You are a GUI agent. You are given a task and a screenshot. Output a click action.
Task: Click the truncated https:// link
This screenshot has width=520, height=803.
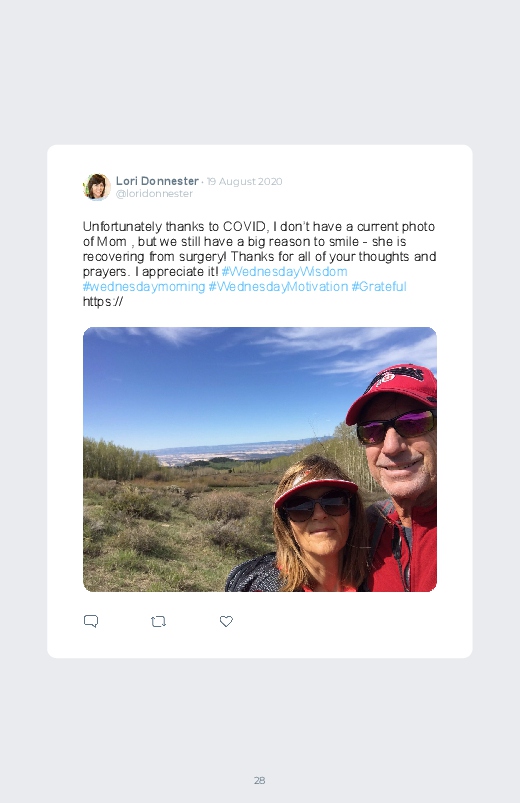coord(103,301)
